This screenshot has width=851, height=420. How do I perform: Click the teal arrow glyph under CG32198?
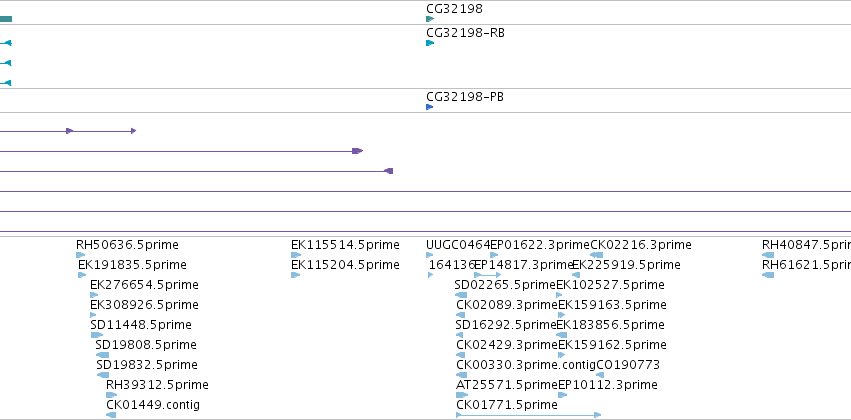point(430,19)
